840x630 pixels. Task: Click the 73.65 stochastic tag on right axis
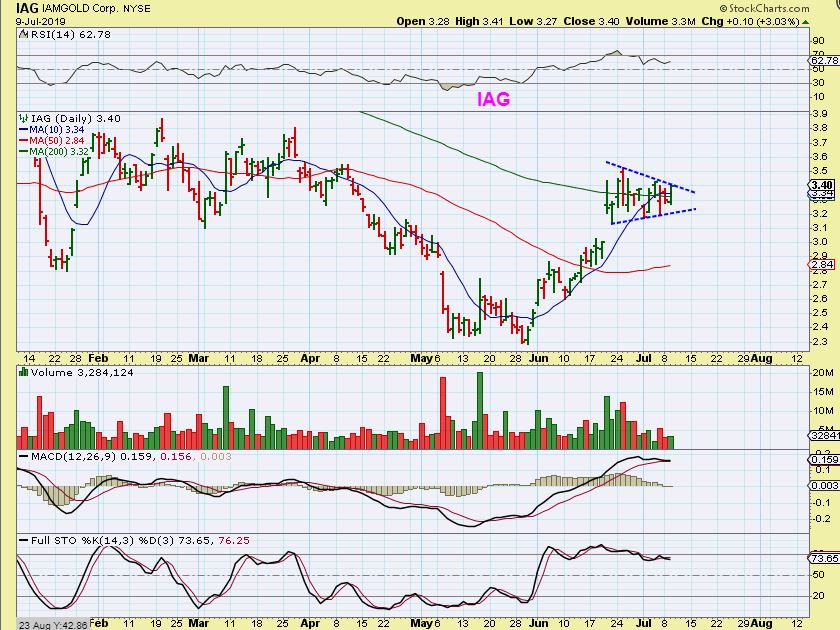point(824,559)
